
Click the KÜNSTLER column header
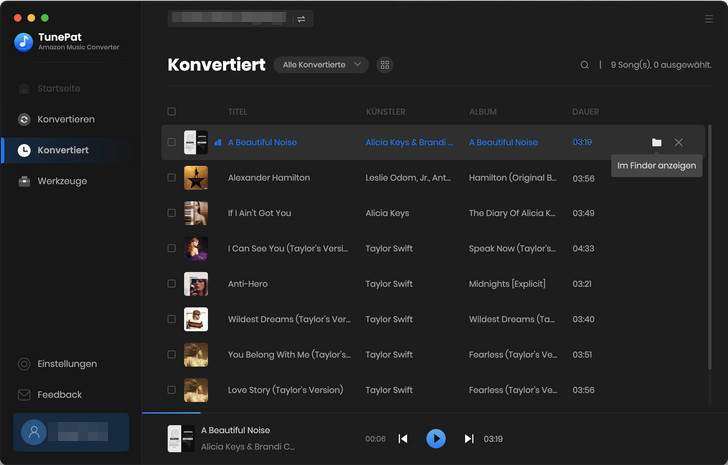pos(385,112)
